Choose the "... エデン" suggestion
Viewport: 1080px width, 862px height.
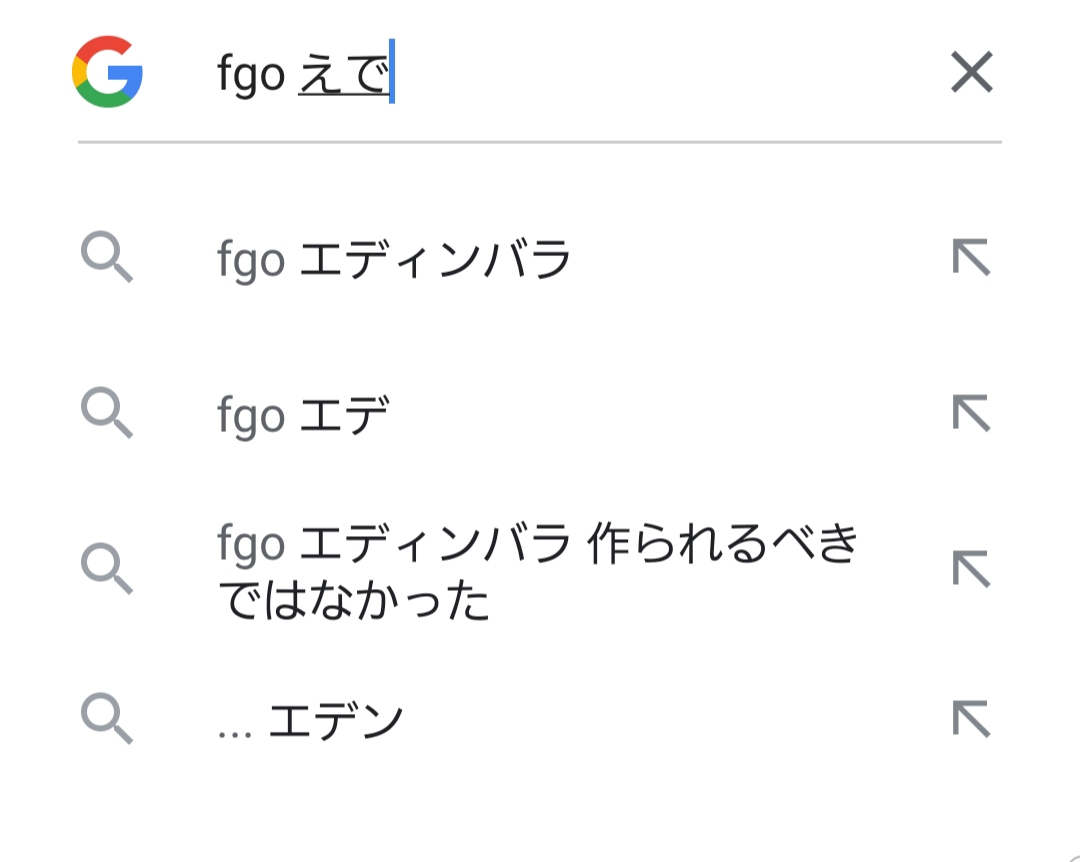point(310,721)
